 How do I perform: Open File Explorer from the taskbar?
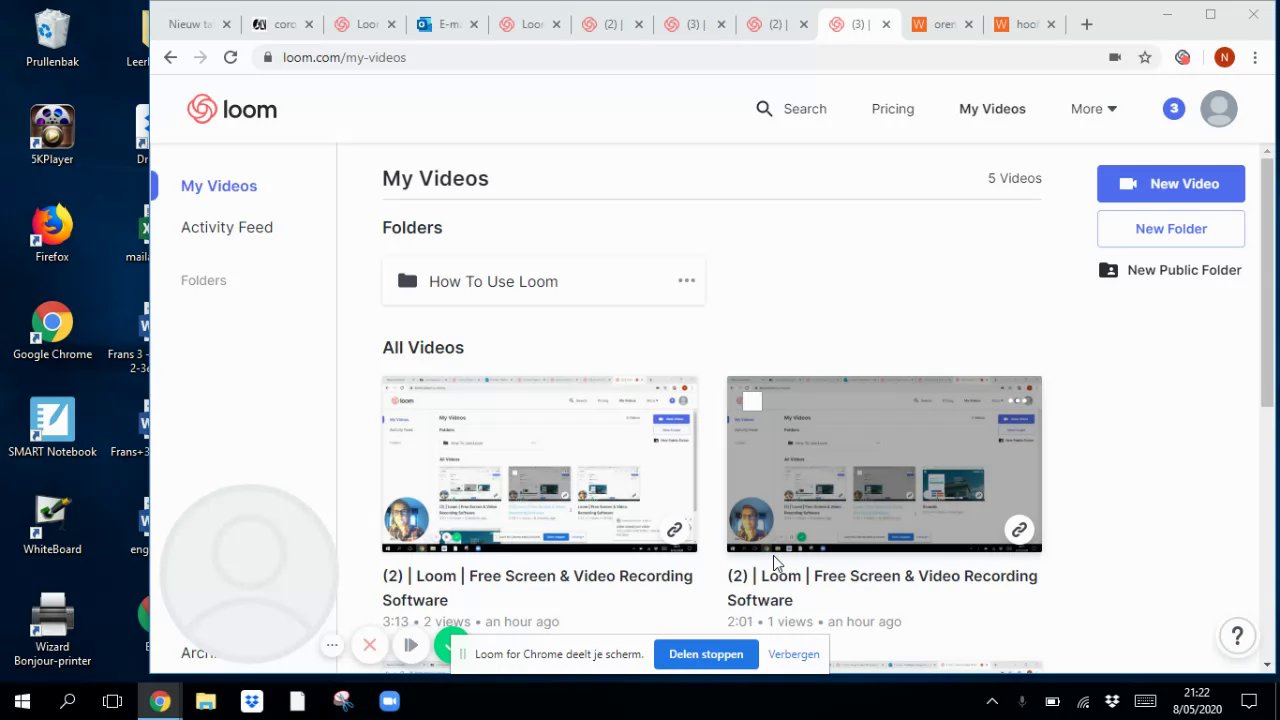coord(205,701)
